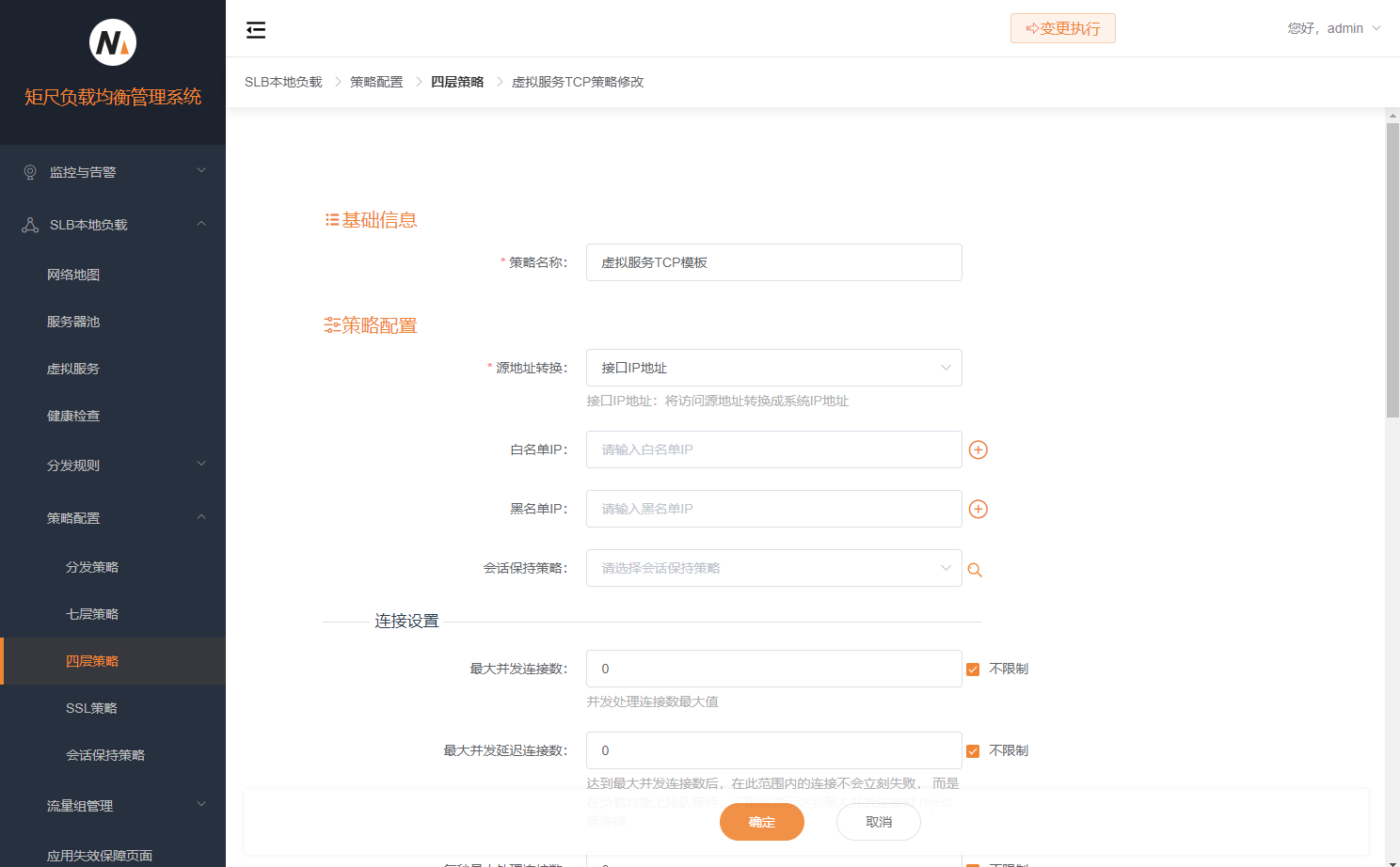Click the 策略配置 section settings icon
1400x867 pixels.
click(331, 324)
